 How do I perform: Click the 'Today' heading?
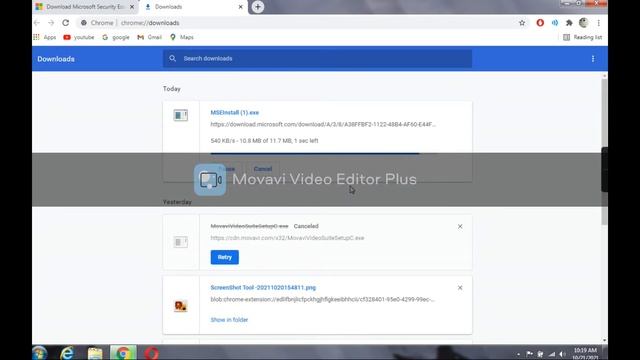tap(171, 89)
